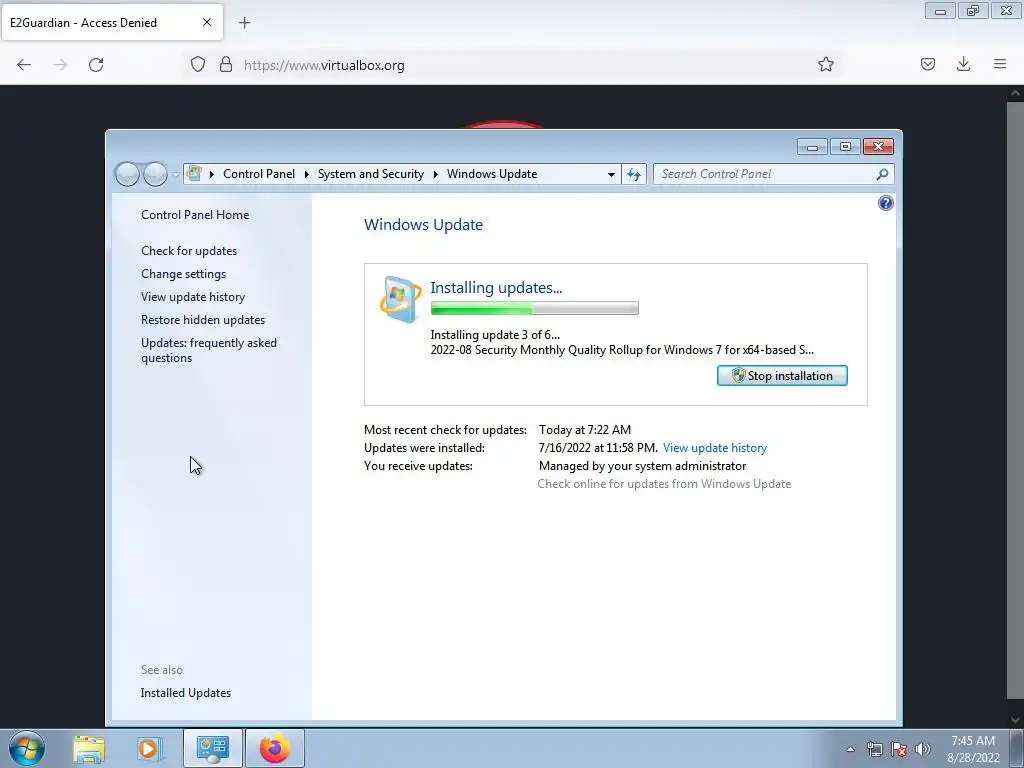Click the Windows Update shield globe icon
1024x768 pixels.
(400, 299)
